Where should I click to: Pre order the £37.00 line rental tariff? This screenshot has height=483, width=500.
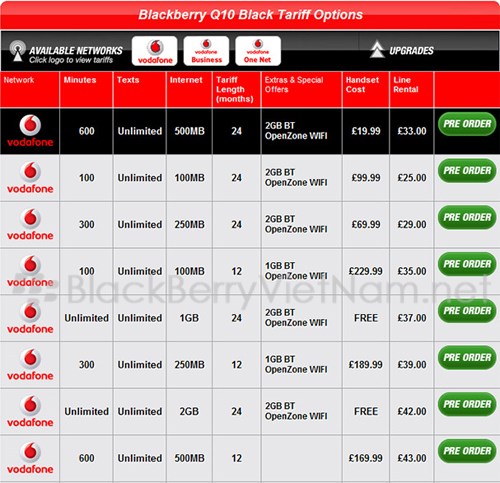[x=467, y=311]
